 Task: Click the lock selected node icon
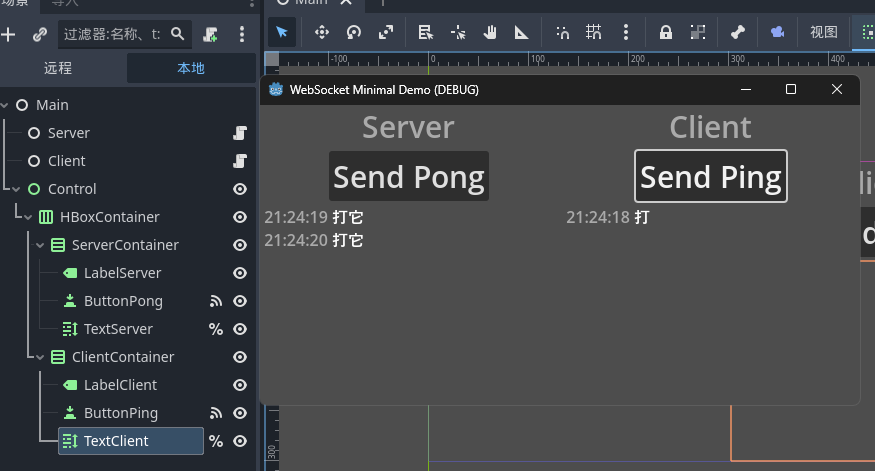(x=665, y=32)
